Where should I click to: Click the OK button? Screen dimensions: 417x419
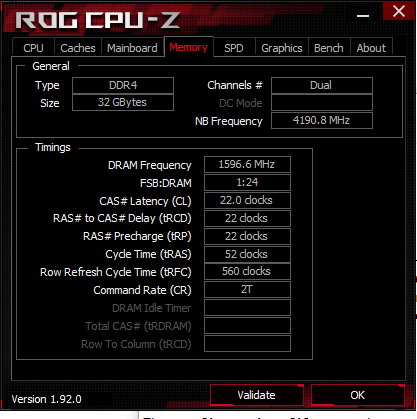tap(358, 395)
